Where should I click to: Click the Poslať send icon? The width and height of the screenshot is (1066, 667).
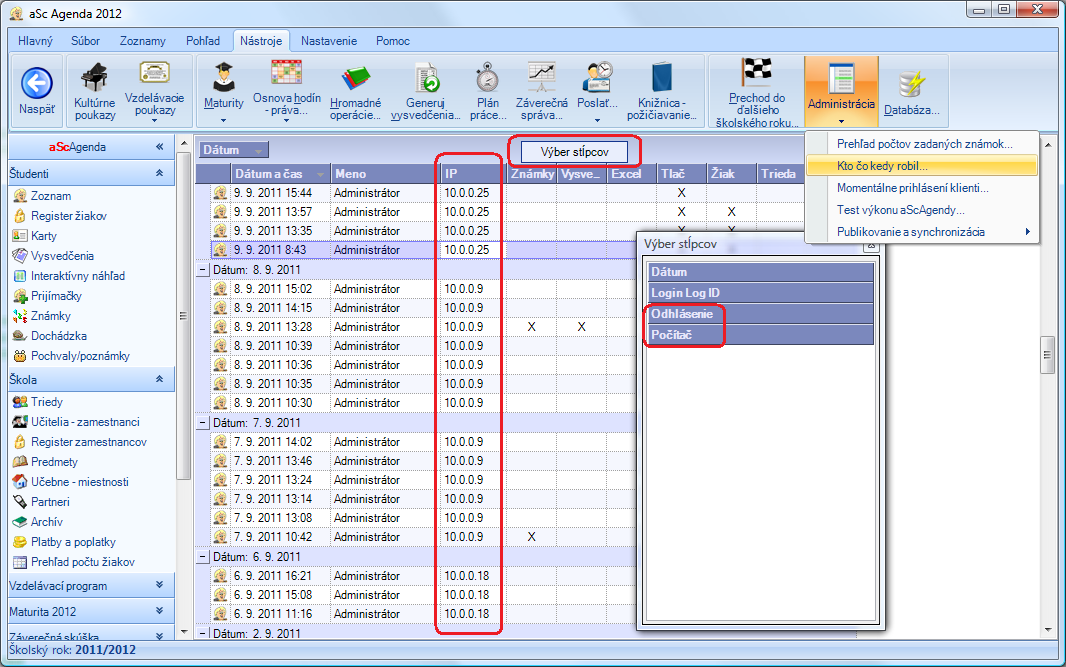coord(598,77)
